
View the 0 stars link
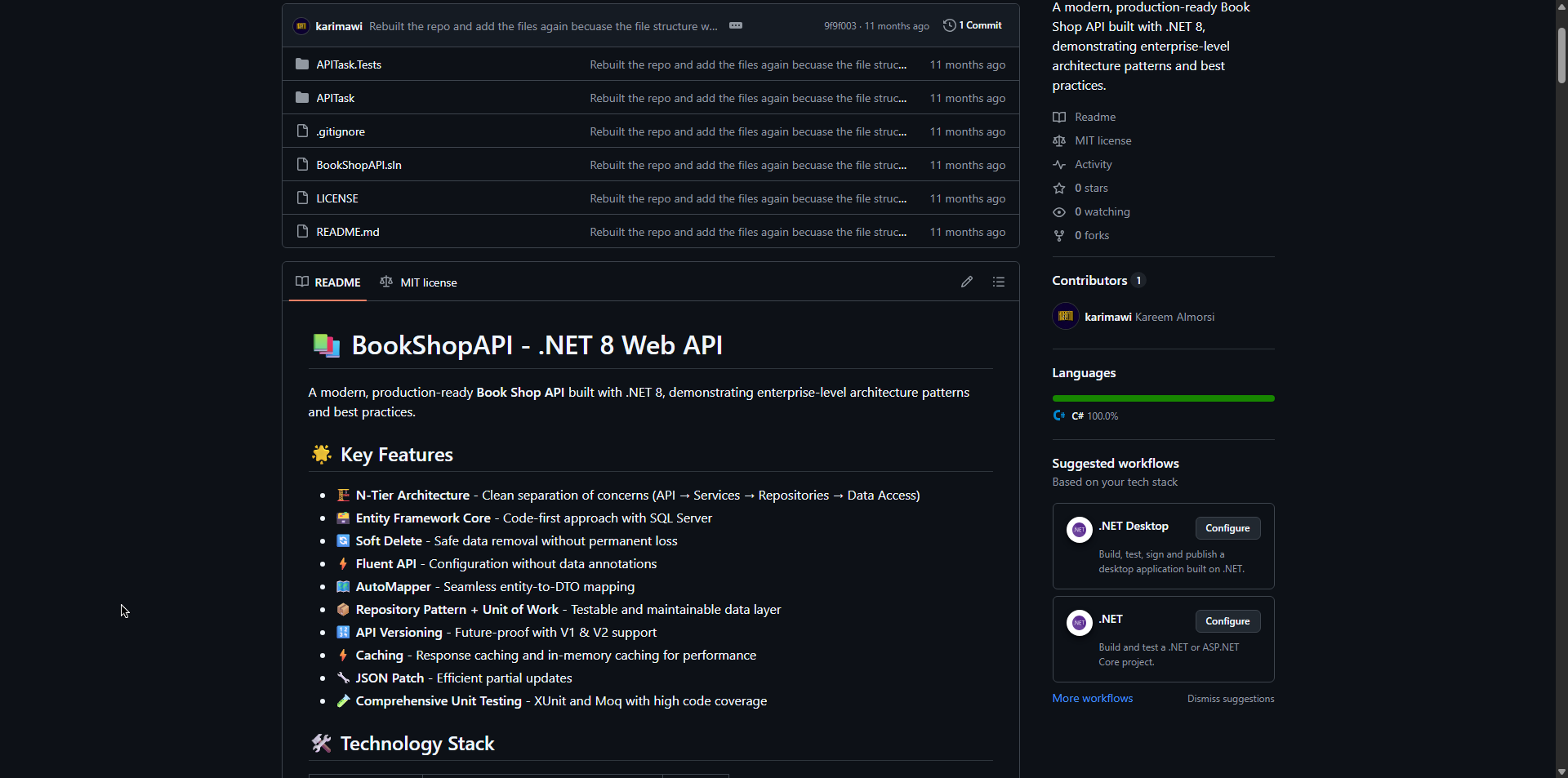pyautogui.click(x=1091, y=188)
